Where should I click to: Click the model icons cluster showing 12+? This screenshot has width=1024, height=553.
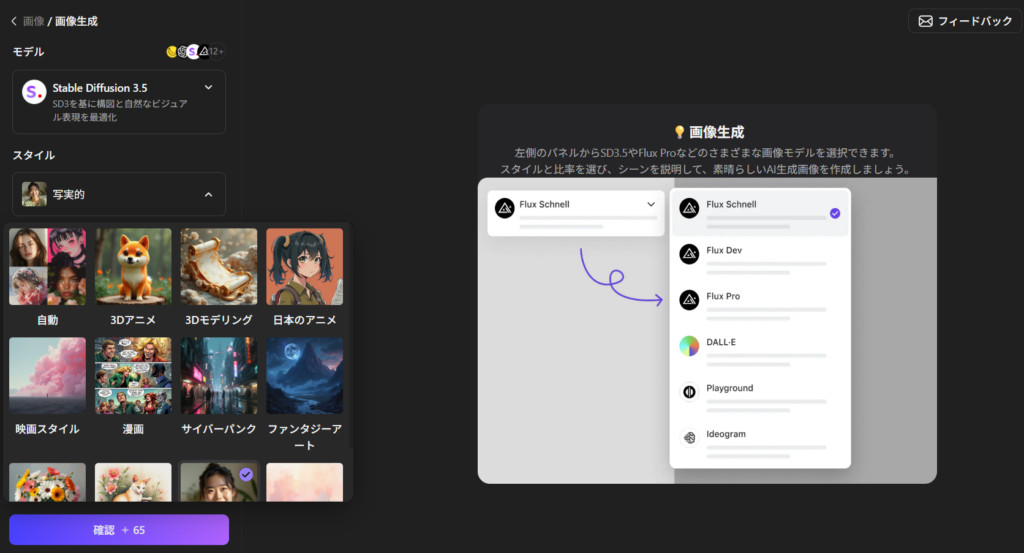tap(195, 51)
